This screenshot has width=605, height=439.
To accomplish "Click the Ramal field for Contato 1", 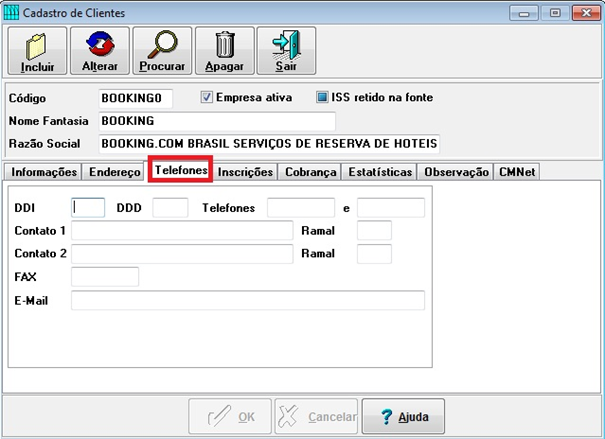I will tap(374, 230).
